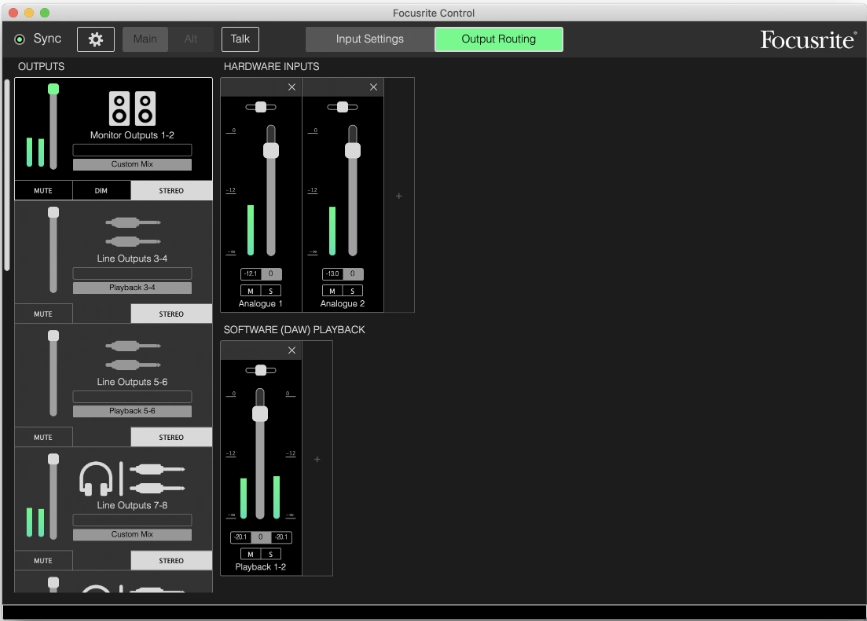The width and height of the screenshot is (867, 621).
Task: Click the Analogue 2 pan slider
Action: tap(342, 107)
